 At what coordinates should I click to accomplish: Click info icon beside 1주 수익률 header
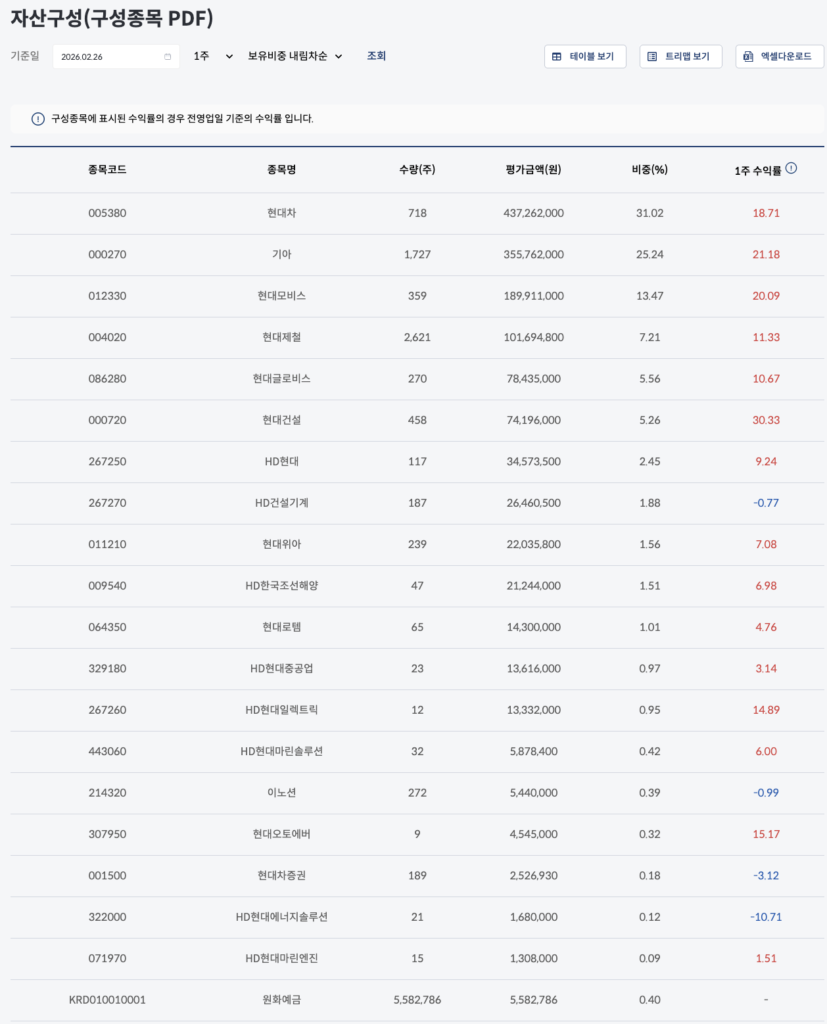coord(791,169)
